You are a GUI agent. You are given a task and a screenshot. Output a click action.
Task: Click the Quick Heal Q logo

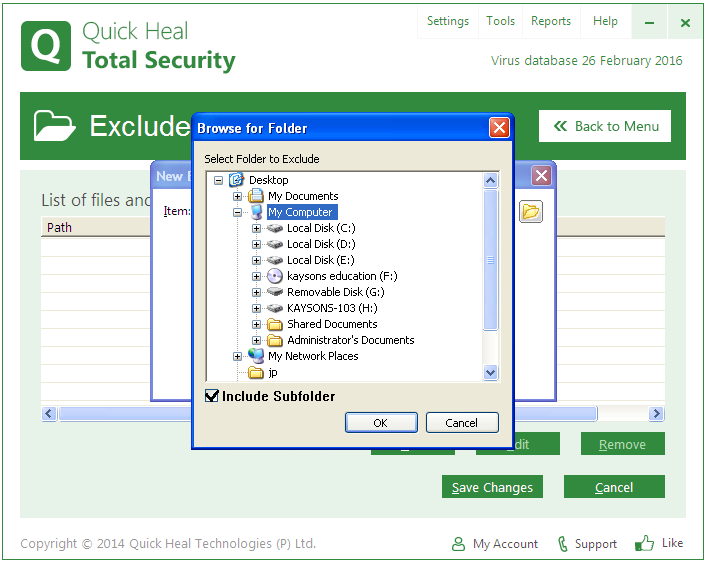point(46,46)
